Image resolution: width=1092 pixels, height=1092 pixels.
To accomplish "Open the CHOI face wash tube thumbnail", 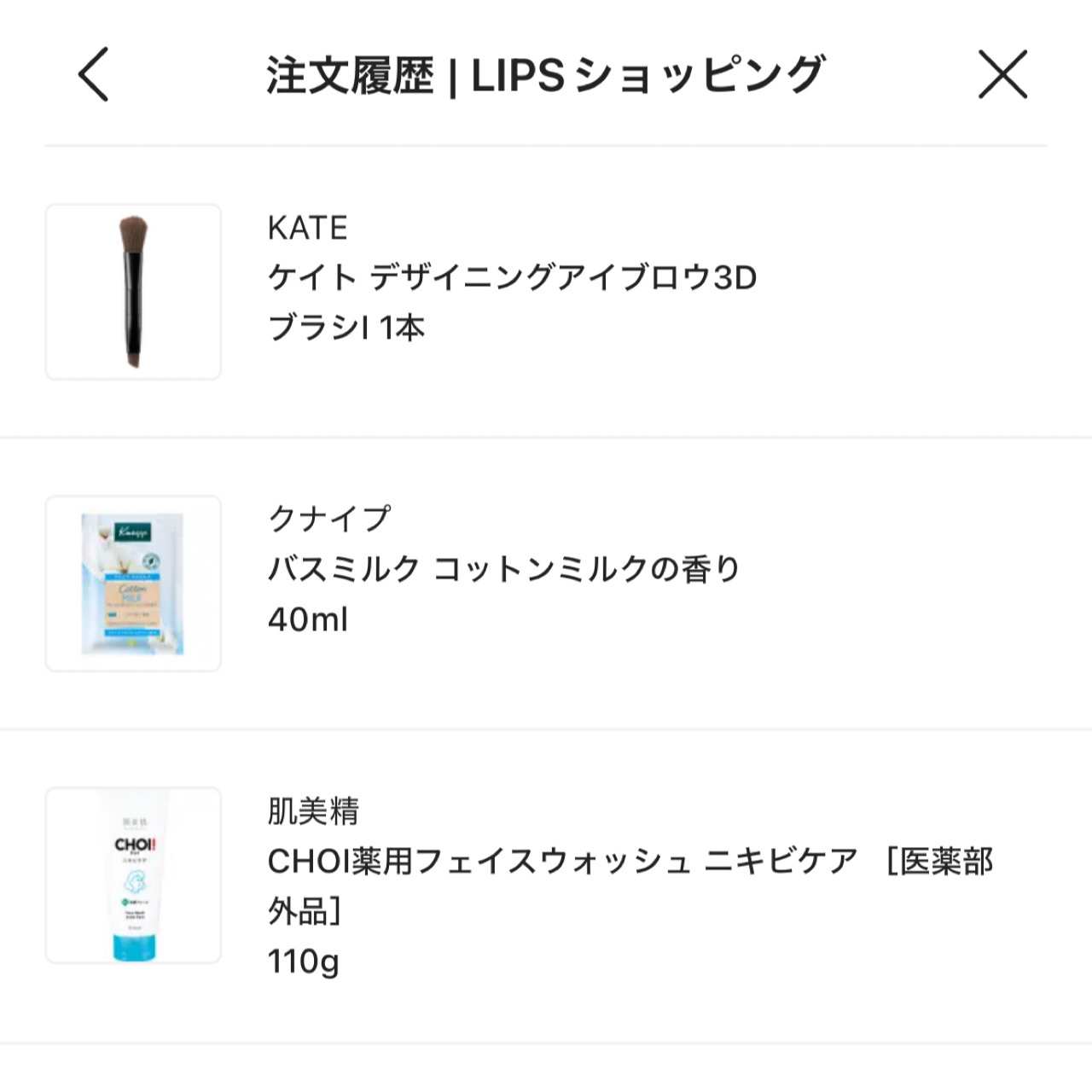I will pos(133,875).
